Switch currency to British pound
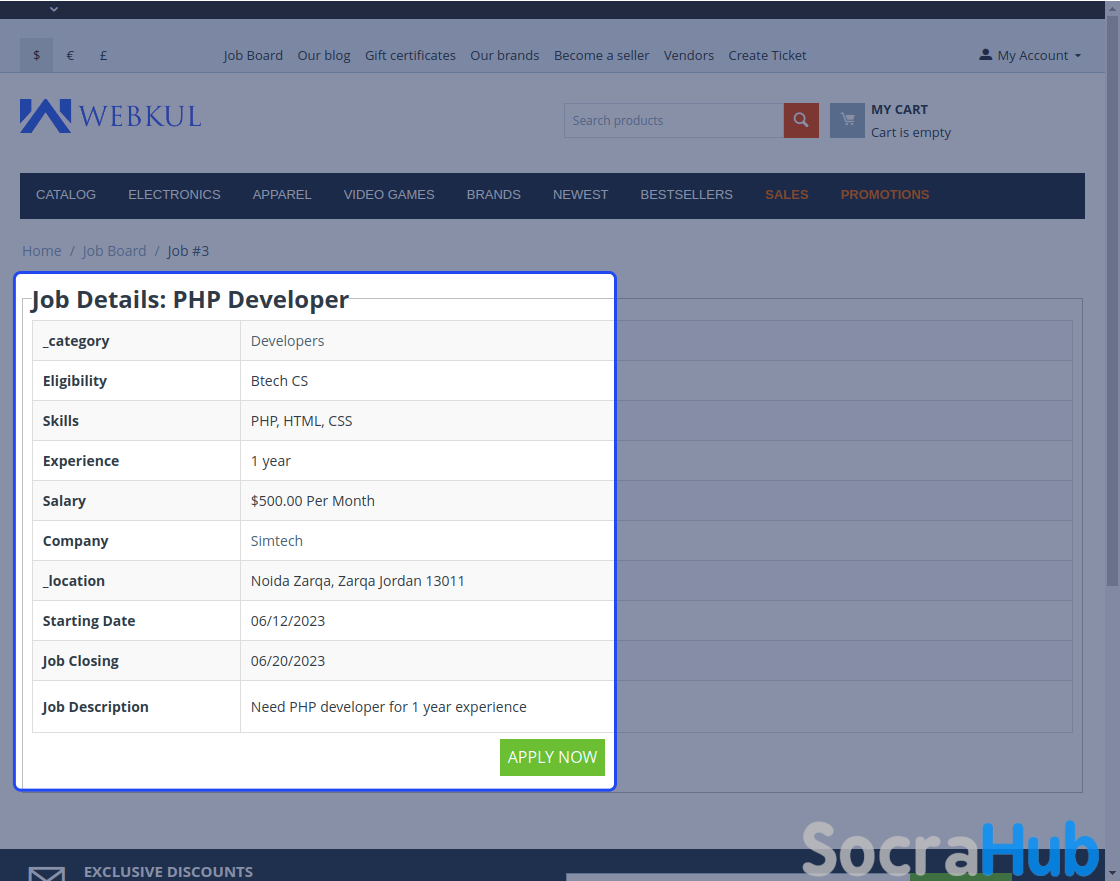The height and width of the screenshot is (881, 1120). (x=104, y=55)
